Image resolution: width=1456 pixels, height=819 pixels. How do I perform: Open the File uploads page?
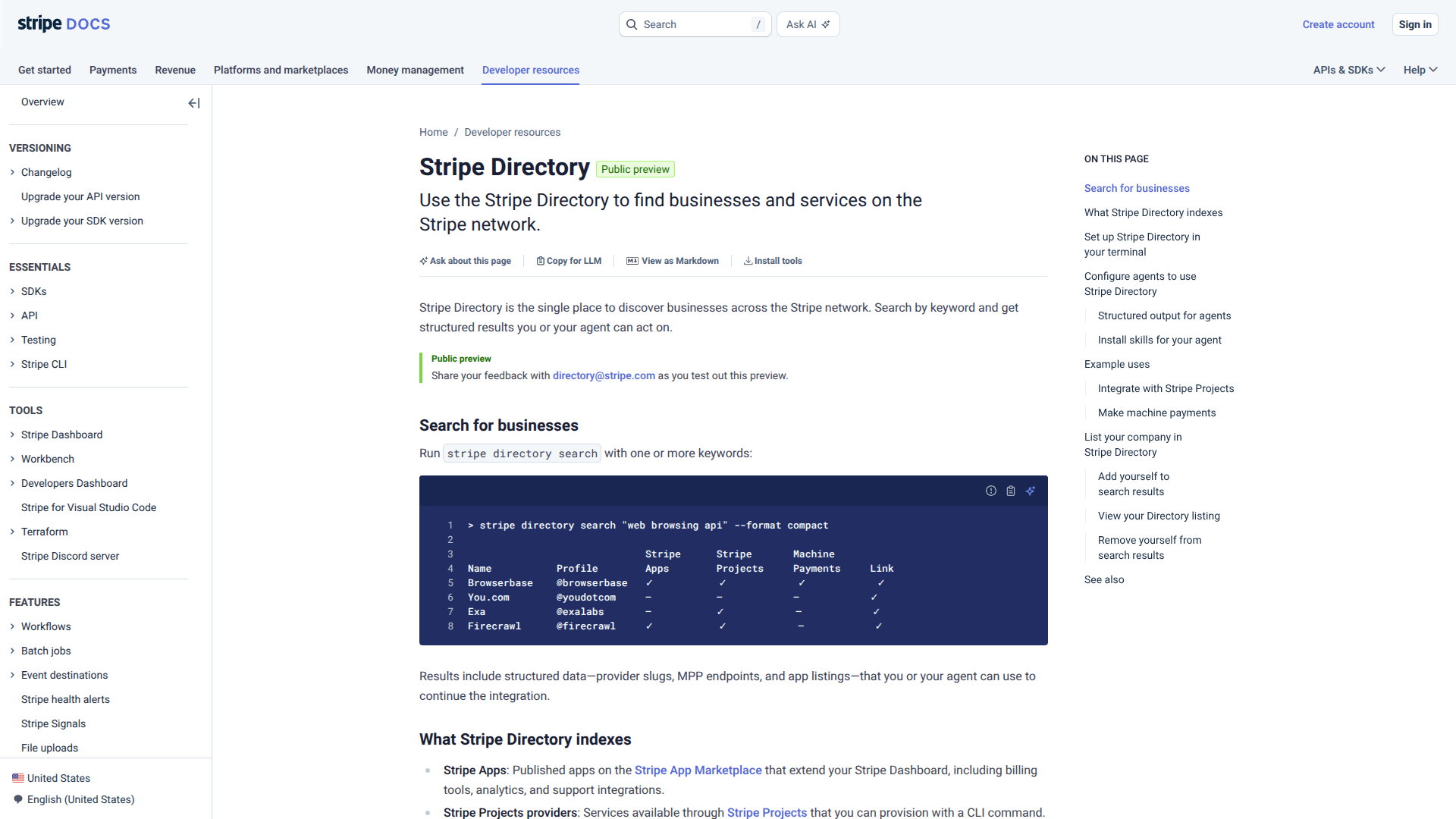pyautogui.click(x=49, y=748)
